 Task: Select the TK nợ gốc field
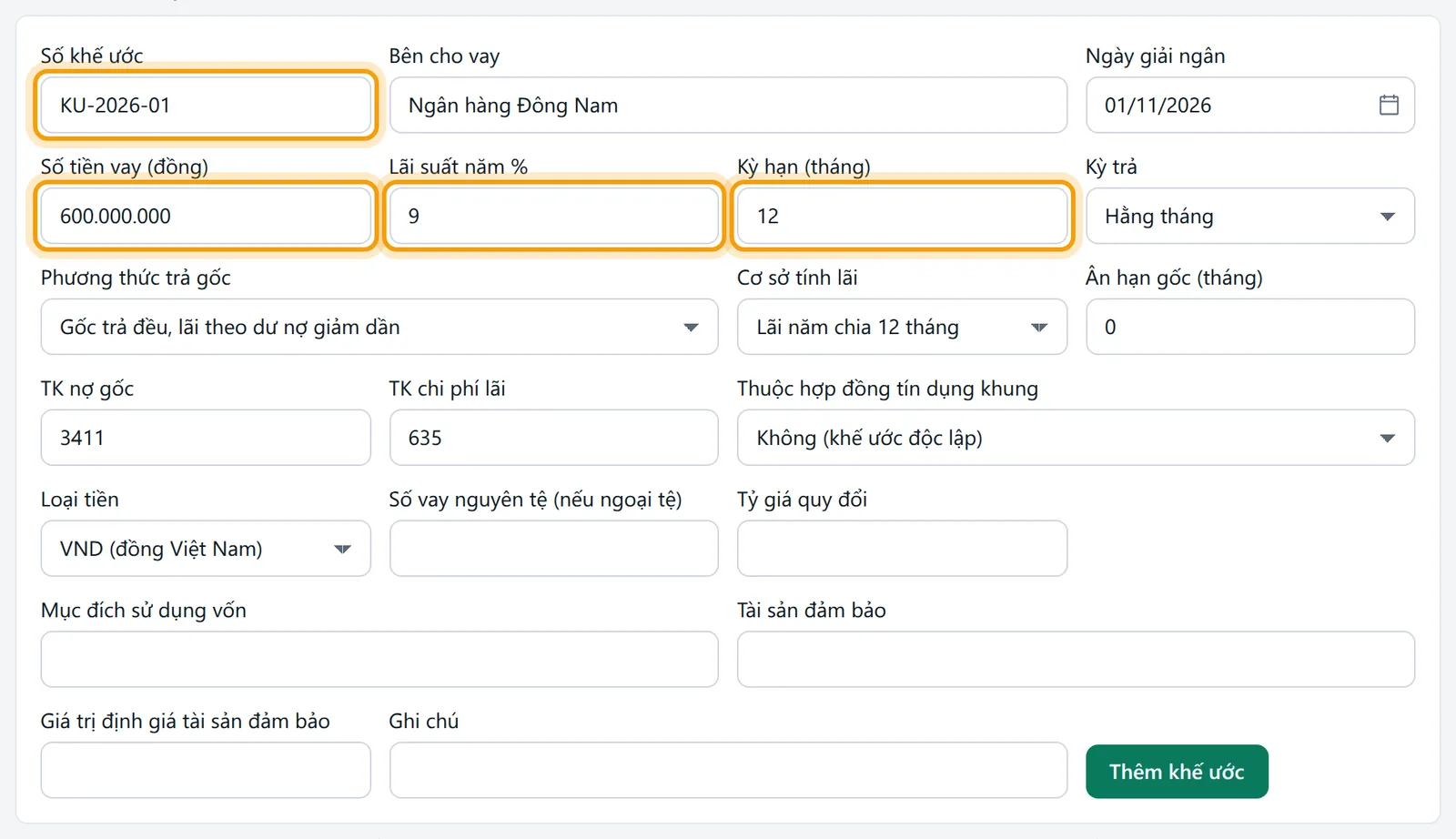pos(206,438)
